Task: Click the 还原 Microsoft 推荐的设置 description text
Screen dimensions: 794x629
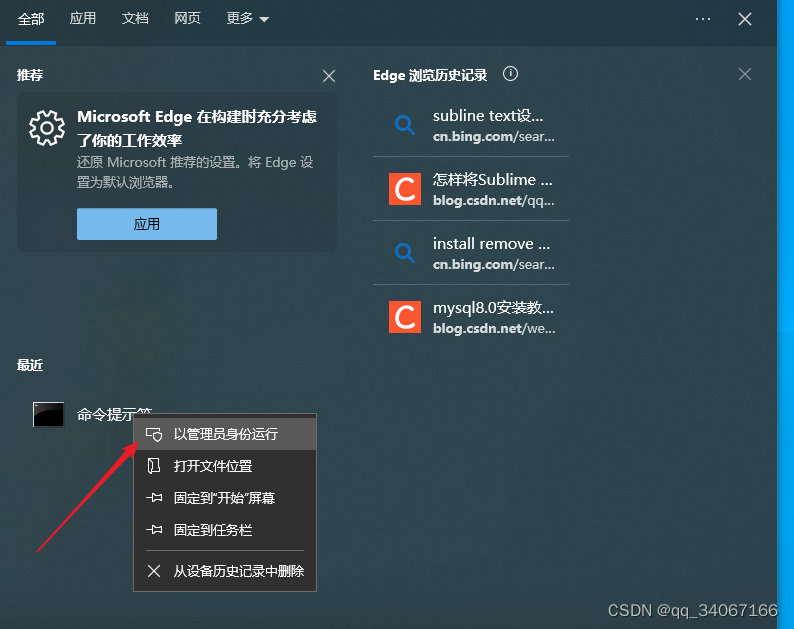Action: 195,172
